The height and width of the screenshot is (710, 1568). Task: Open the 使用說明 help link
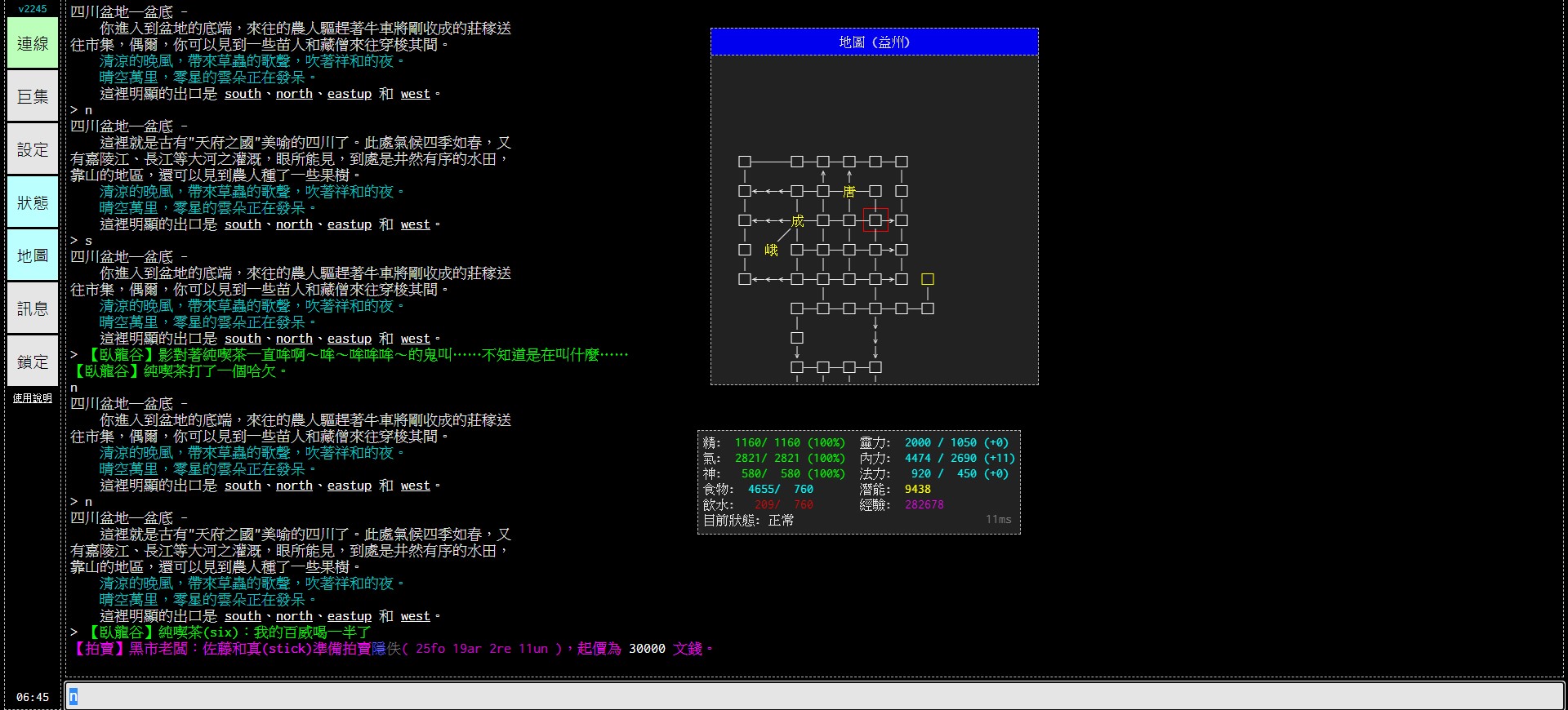pyautogui.click(x=33, y=398)
